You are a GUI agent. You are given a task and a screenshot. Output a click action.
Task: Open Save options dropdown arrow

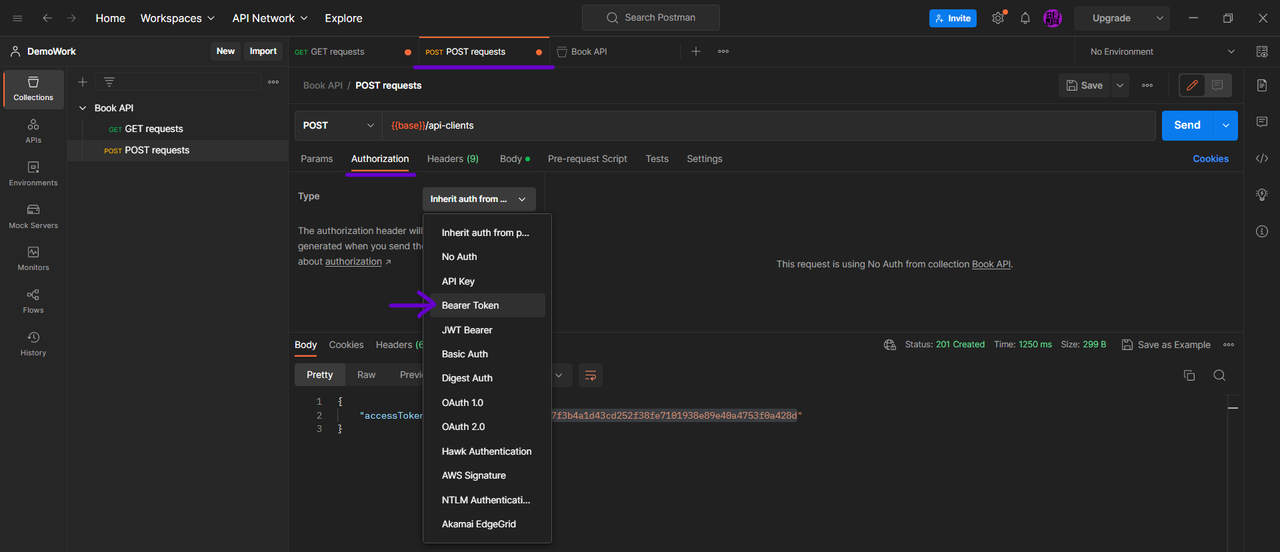1120,85
